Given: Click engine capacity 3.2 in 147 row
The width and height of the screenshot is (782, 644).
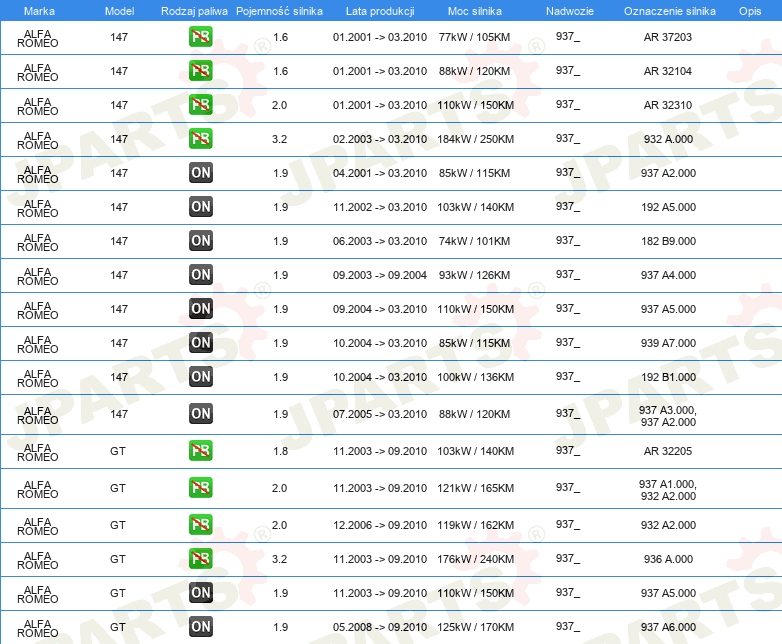Looking at the screenshot, I should (279, 139).
